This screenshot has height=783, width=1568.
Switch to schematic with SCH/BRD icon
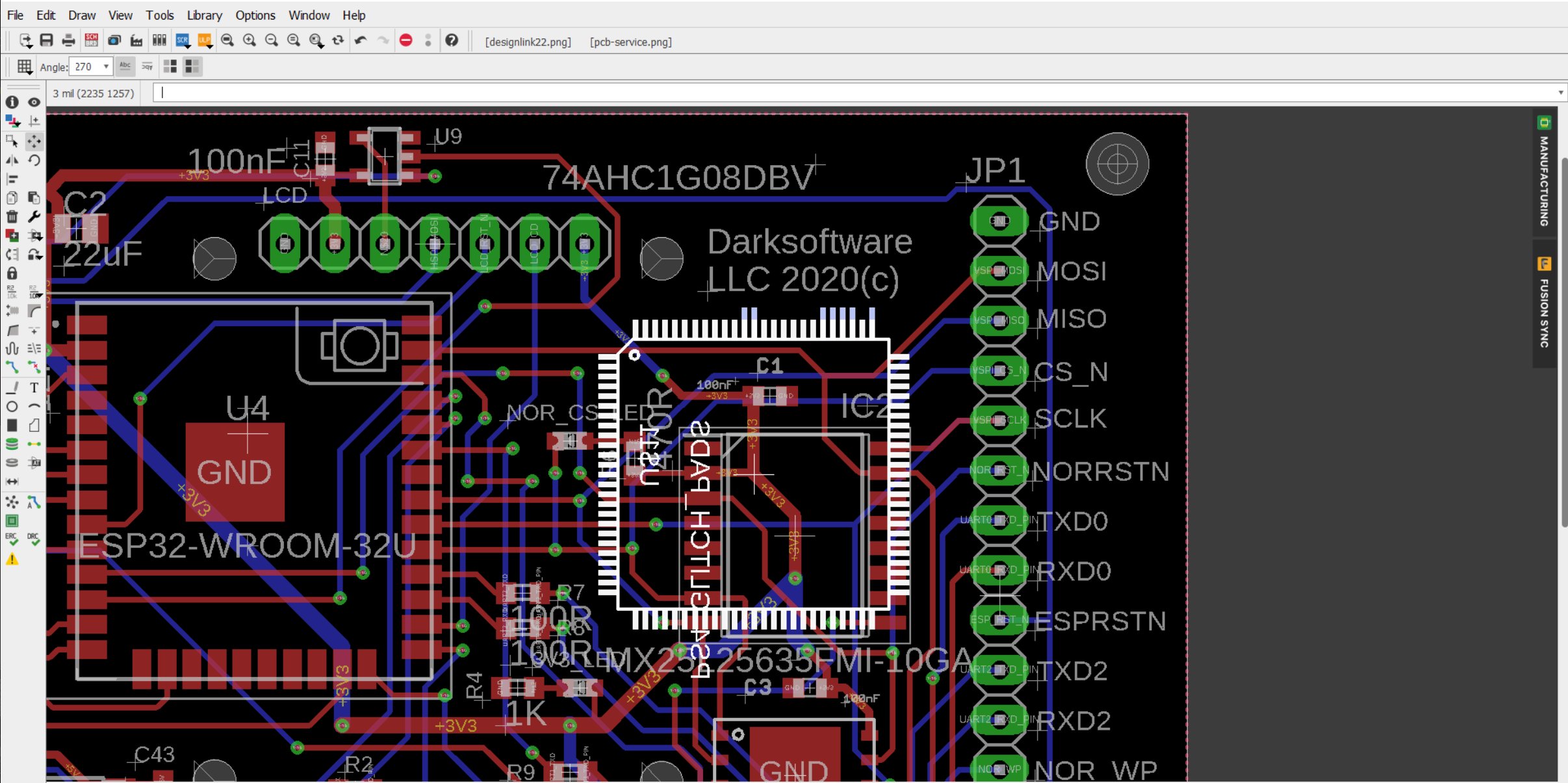91,41
